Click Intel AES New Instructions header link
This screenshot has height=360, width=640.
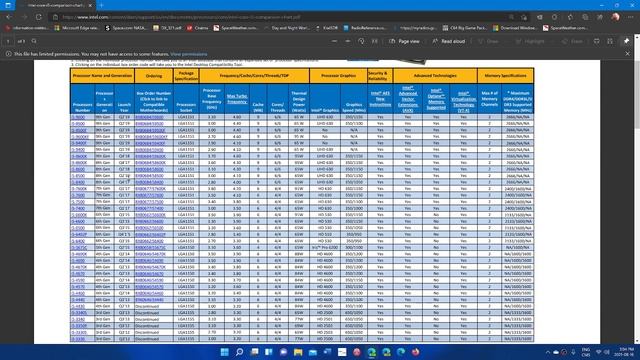click(x=380, y=99)
